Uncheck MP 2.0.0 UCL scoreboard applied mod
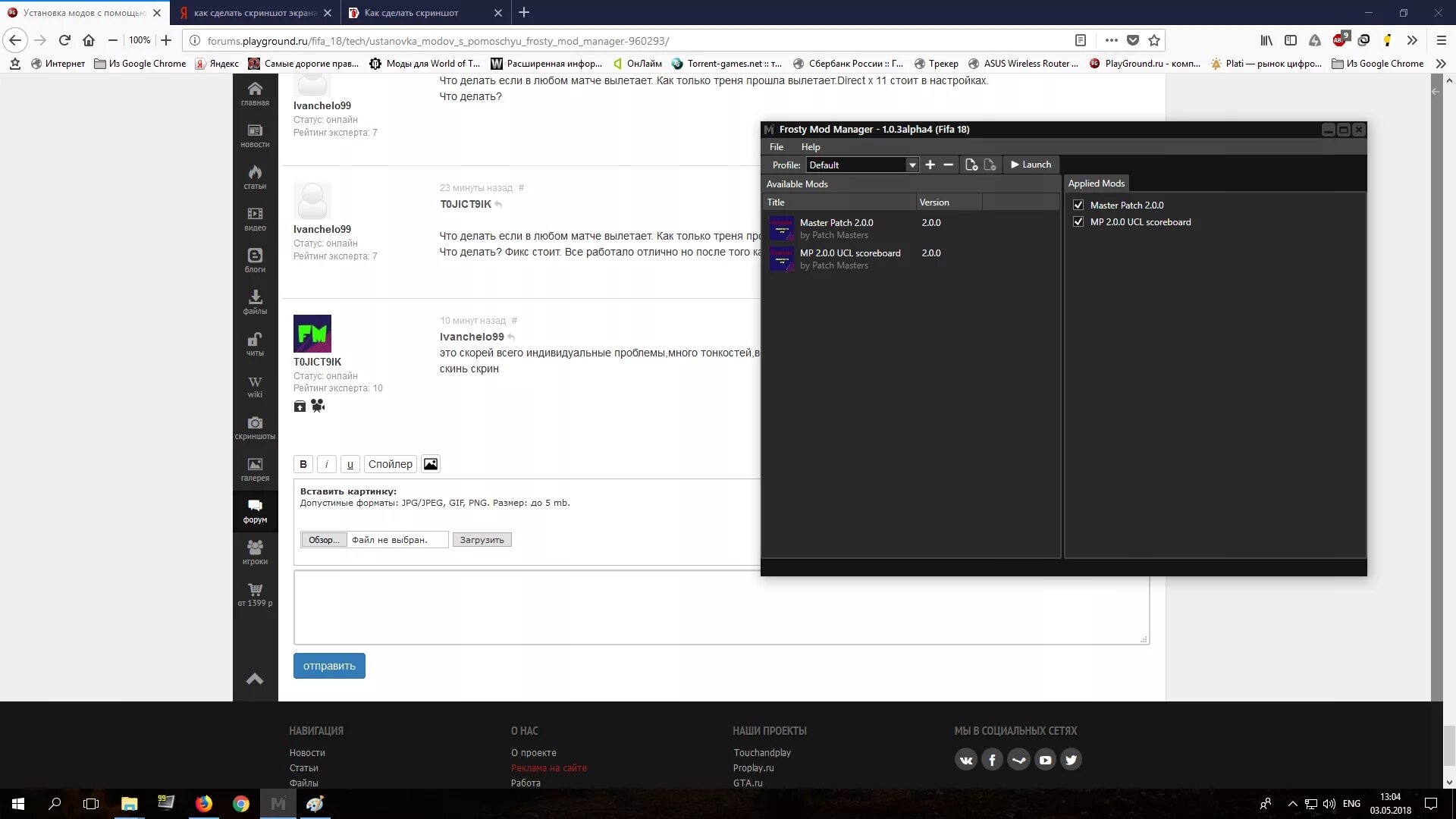The height and width of the screenshot is (819, 1456). pyautogui.click(x=1078, y=221)
